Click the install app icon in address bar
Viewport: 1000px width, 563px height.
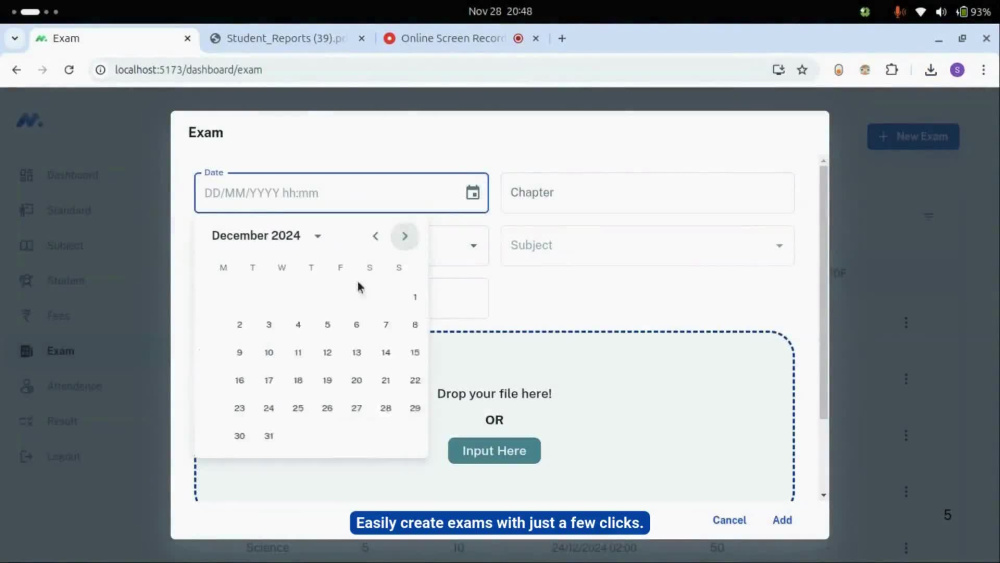778,70
